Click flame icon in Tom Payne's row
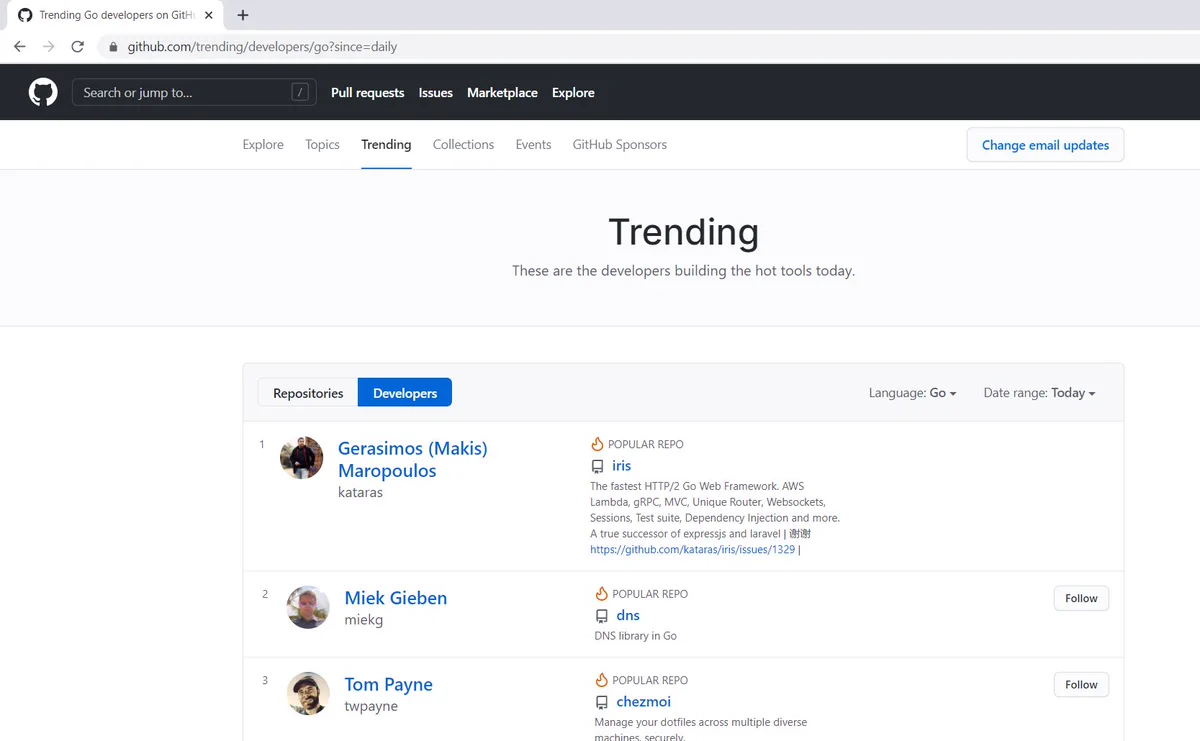1200x741 pixels. tap(601, 680)
